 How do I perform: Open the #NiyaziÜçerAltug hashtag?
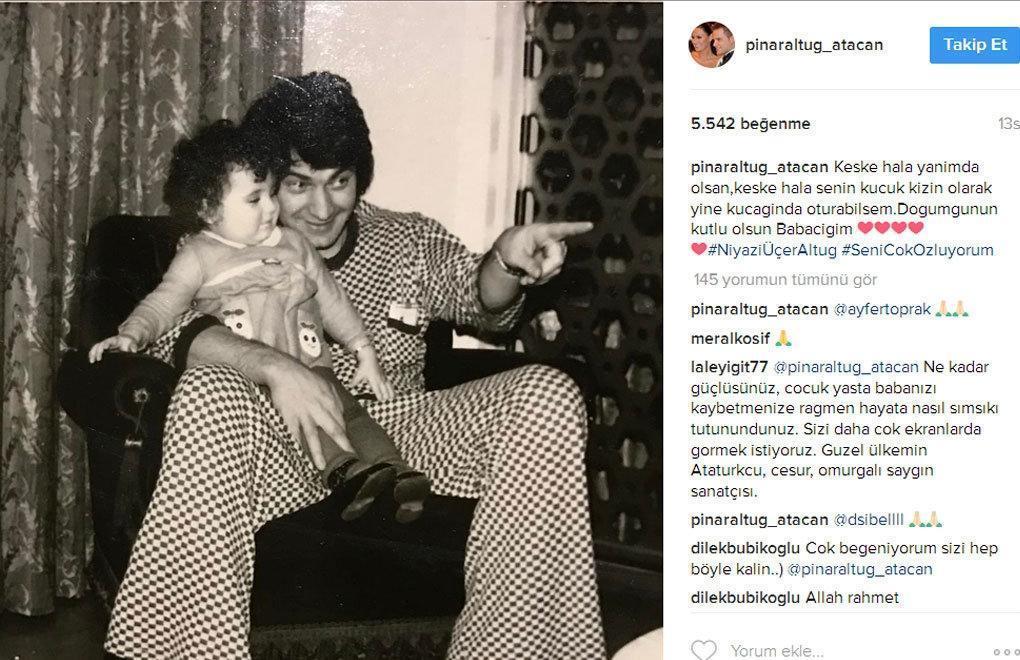pyautogui.click(x=772, y=250)
